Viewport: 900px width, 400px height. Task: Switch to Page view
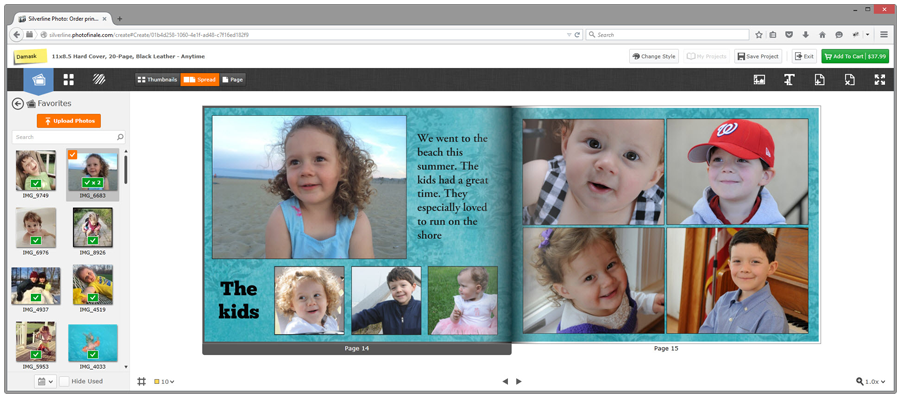coord(232,80)
